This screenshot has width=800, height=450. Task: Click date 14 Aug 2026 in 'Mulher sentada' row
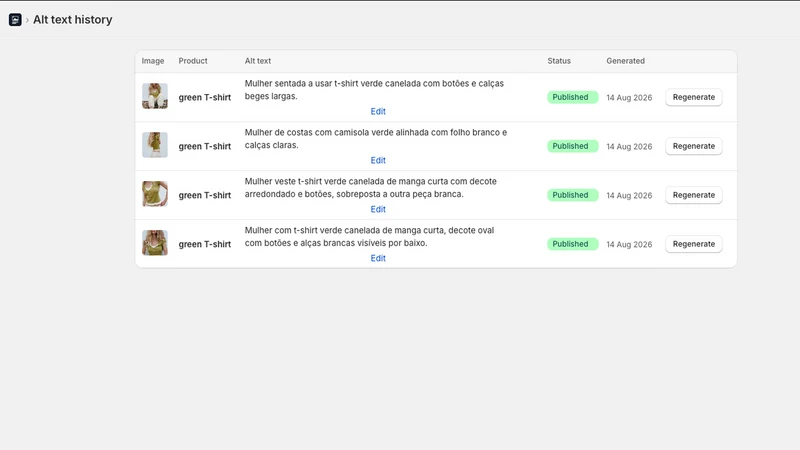(x=629, y=97)
